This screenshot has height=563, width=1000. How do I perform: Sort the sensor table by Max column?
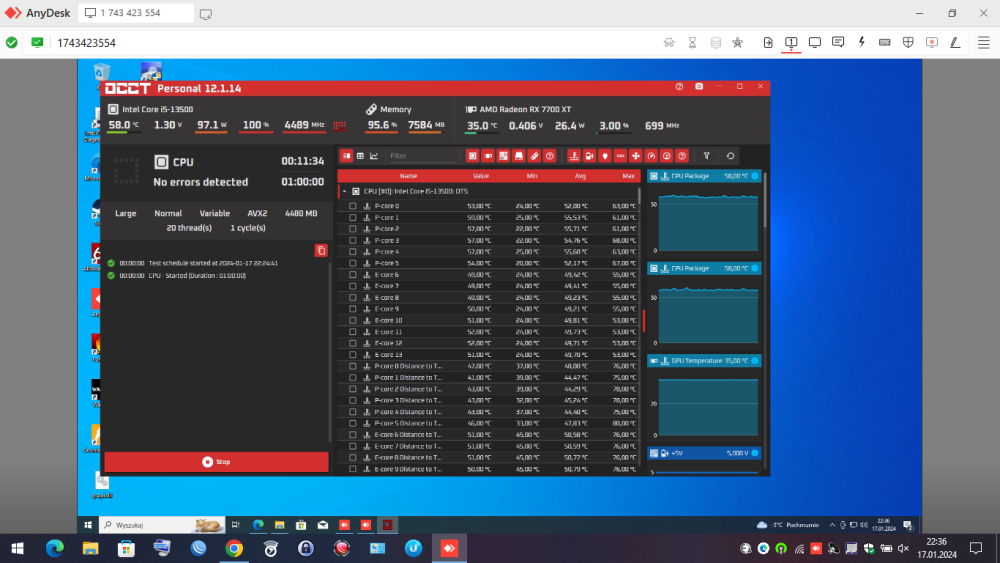coord(628,176)
